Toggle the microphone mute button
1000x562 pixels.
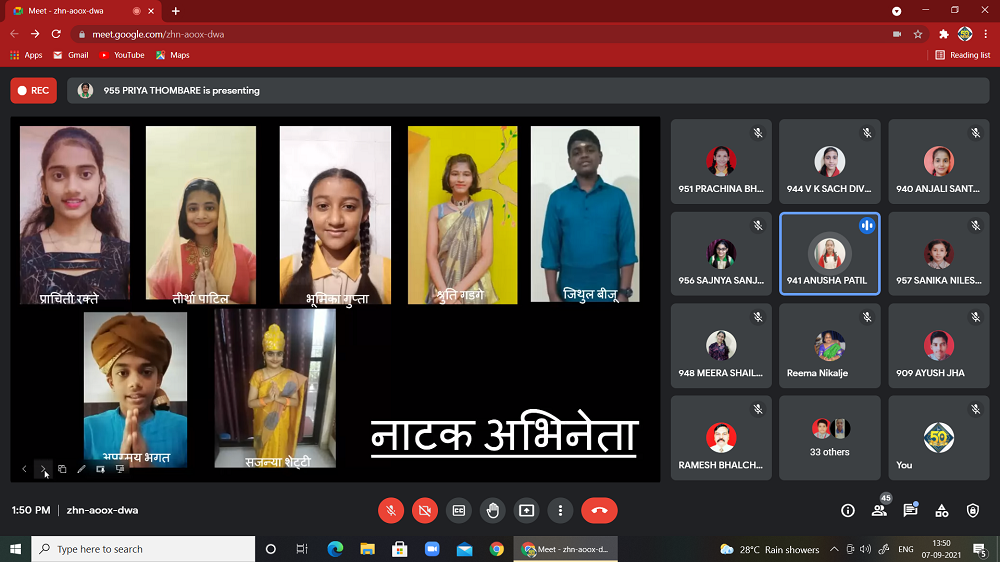tap(391, 510)
